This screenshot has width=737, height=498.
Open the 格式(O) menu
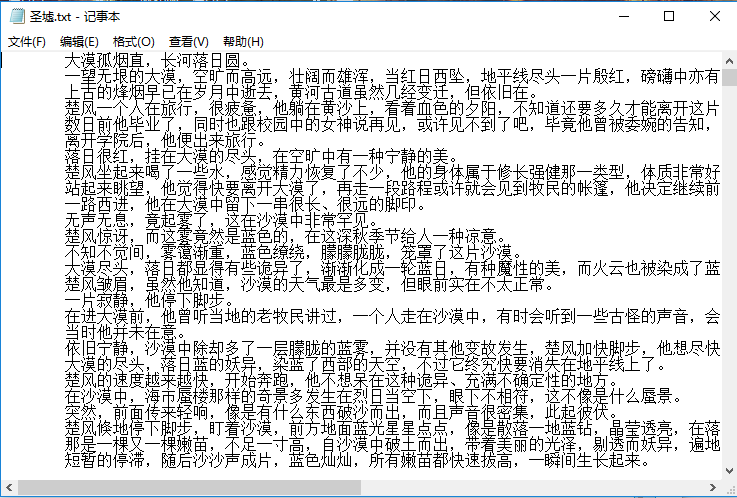(133, 42)
